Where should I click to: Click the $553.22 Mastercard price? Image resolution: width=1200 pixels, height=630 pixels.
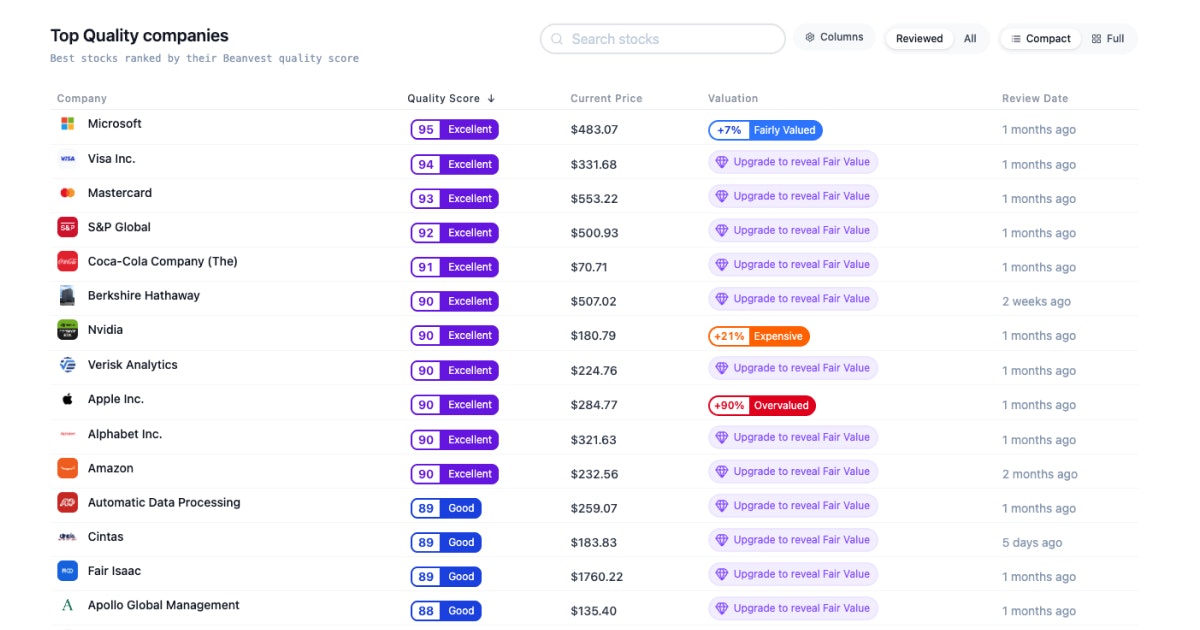[594, 199]
